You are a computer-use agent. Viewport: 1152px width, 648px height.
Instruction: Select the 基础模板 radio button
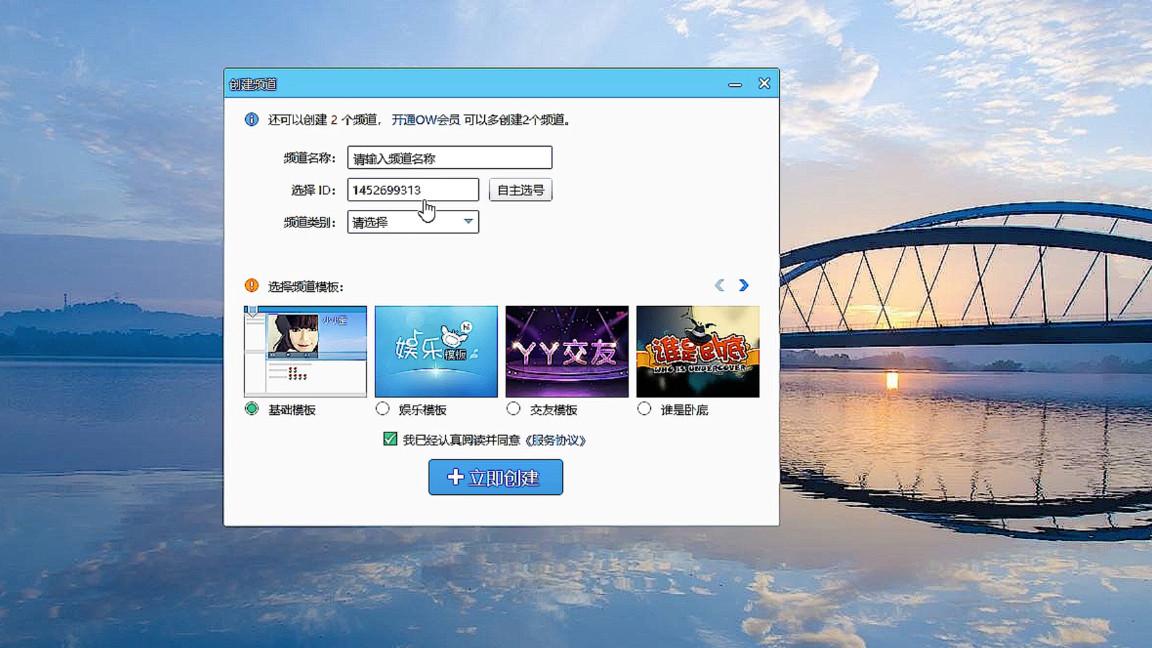click(x=251, y=407)
